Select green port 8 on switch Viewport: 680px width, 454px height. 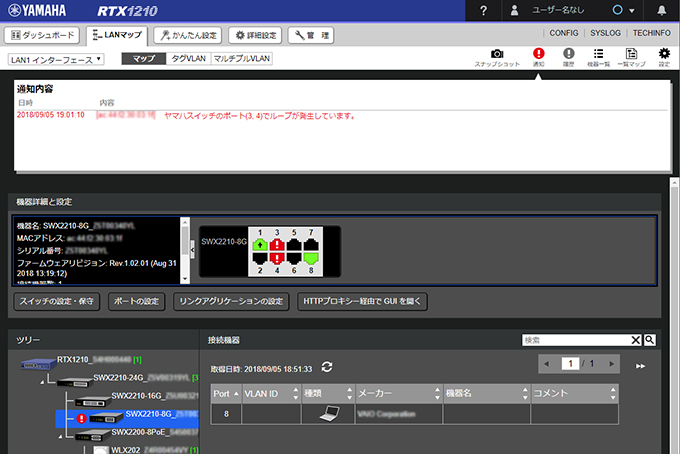coord(311,258)
